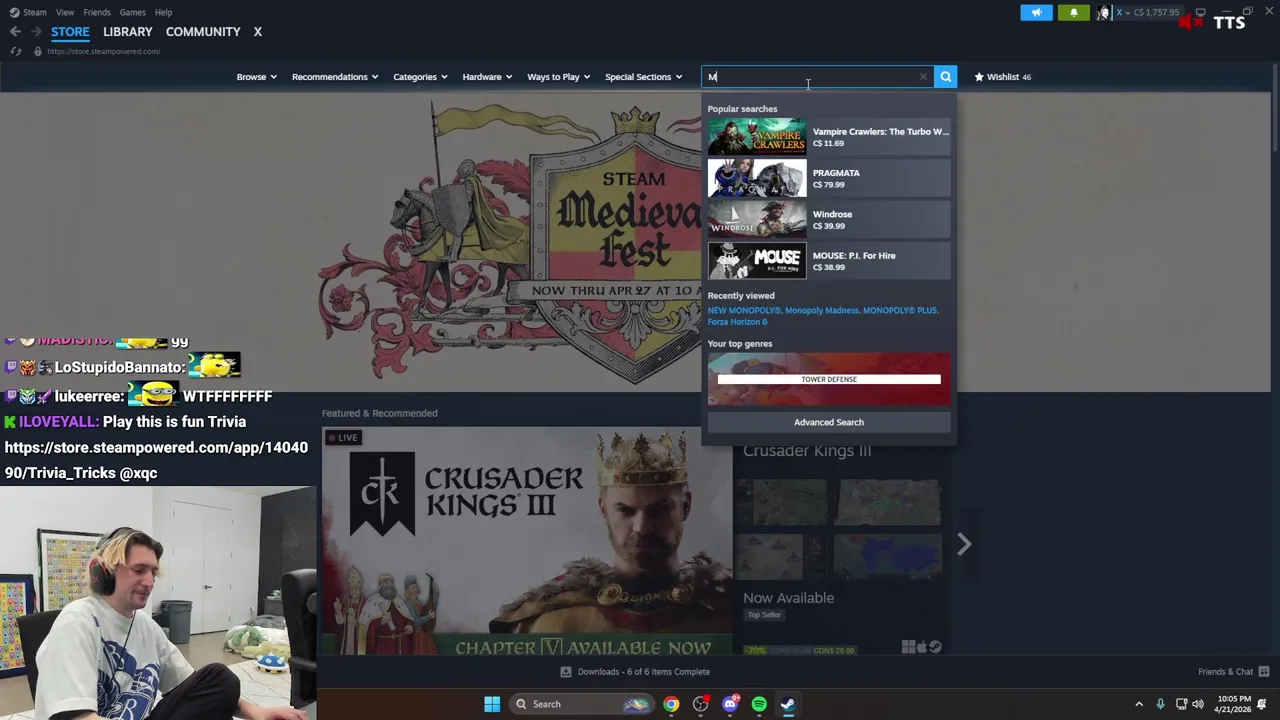Click the Steam icon in the taskbar
The image size is (1280, 720).
788,704
